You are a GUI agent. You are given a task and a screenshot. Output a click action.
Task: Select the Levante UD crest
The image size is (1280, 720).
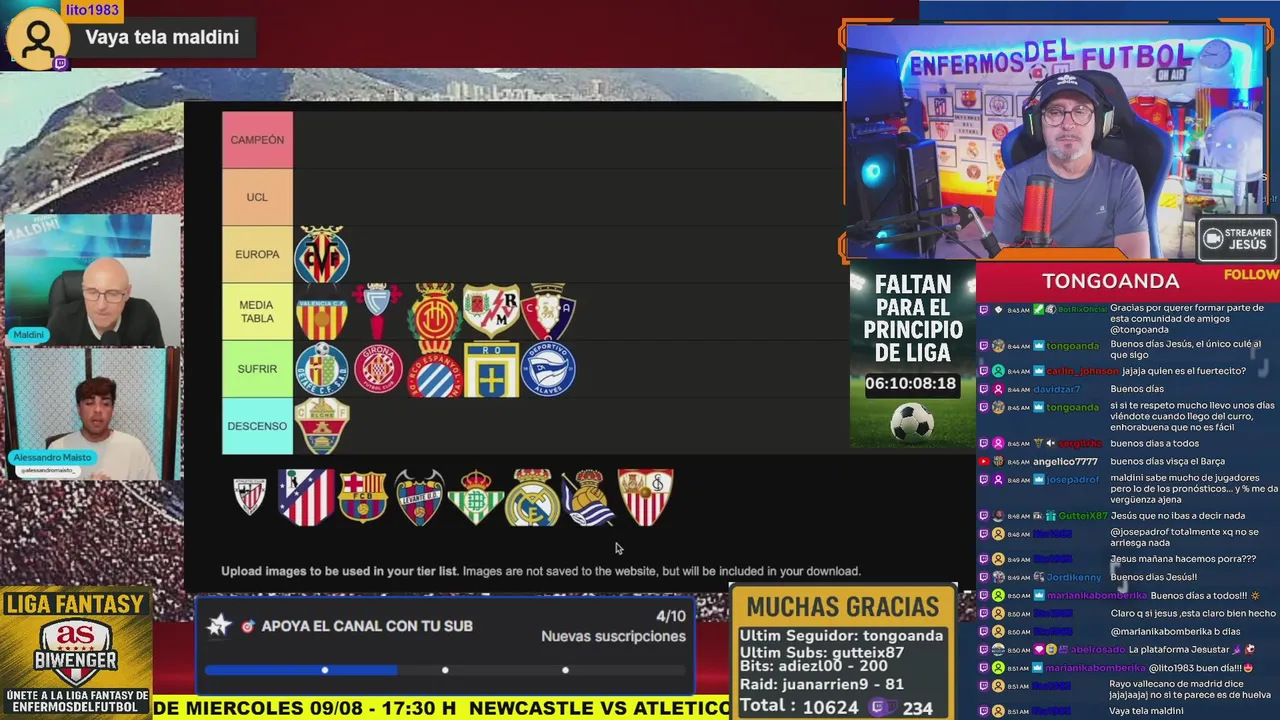tap(419, 497)
